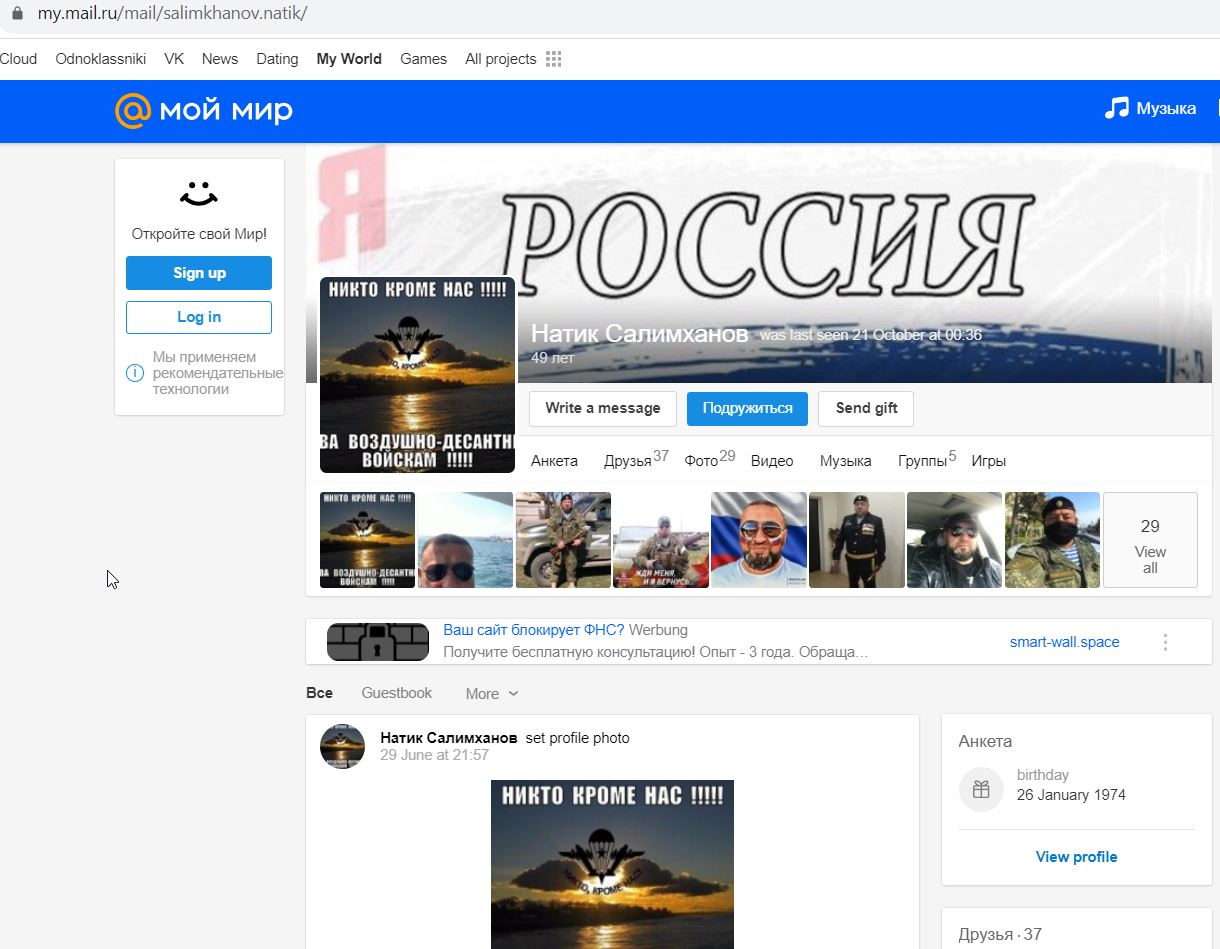Click the Sign up button
Viewport: 1220px width, 949px height.
point(199,273)
